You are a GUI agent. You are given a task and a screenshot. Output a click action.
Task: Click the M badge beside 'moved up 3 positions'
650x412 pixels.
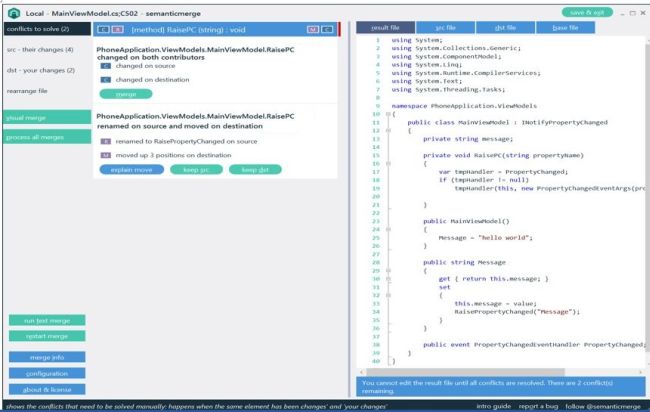[x=106, y=155]
